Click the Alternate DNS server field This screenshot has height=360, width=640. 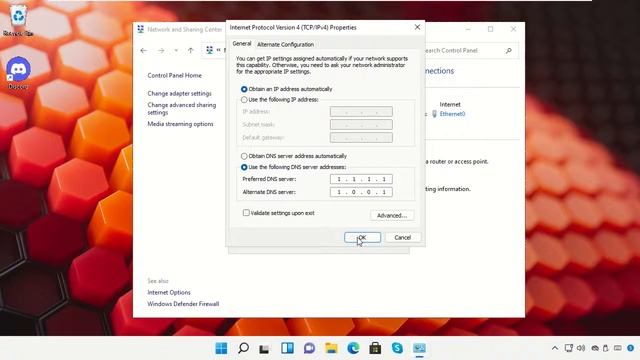tap(361, 192)
